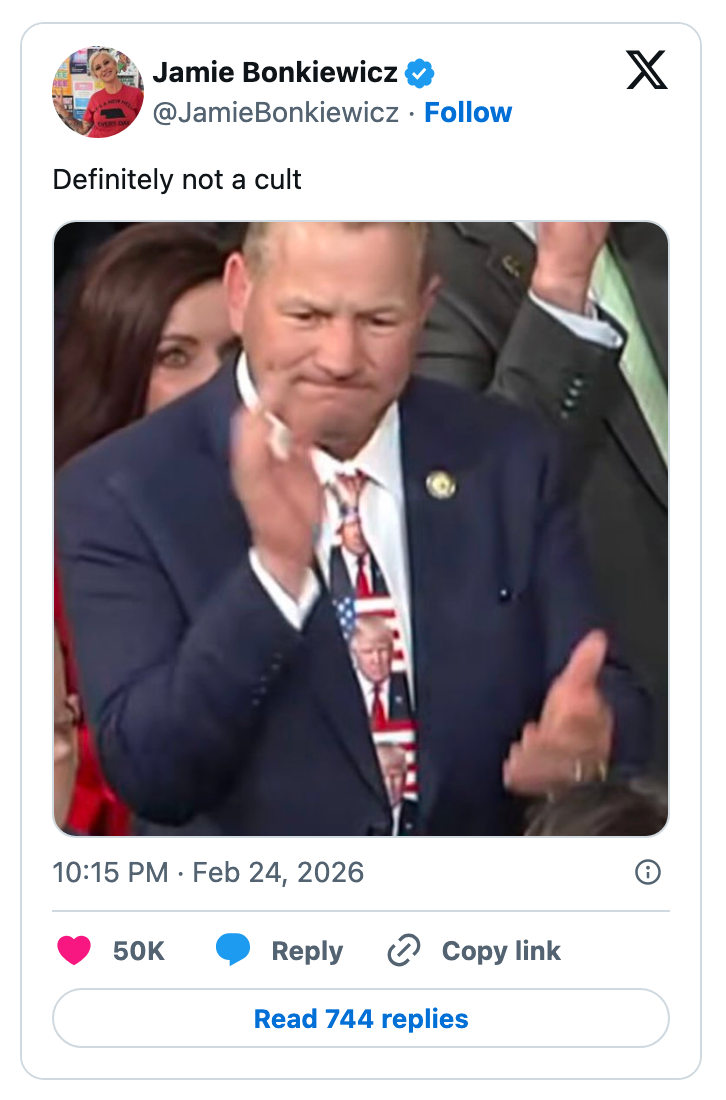
Task: Open the Jamie Bonkiewicz display name link
Action: (x=275, y=73)
